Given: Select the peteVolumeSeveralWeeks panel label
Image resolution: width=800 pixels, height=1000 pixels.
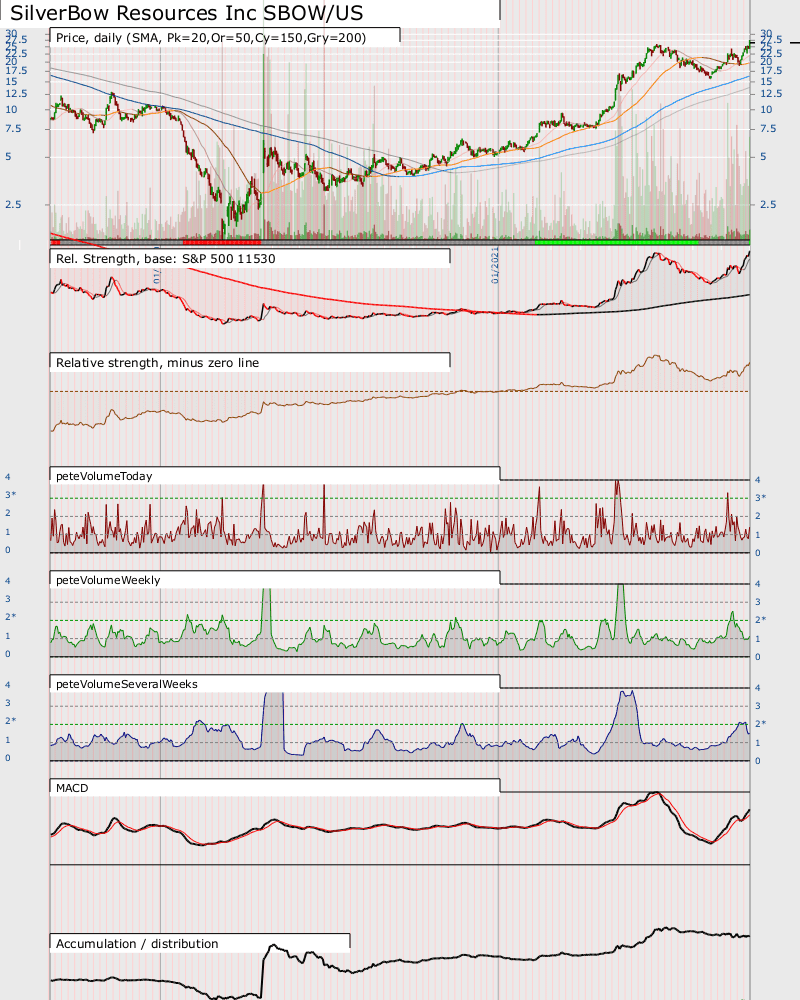Looking at the screenshot, I should pos(127,684).
